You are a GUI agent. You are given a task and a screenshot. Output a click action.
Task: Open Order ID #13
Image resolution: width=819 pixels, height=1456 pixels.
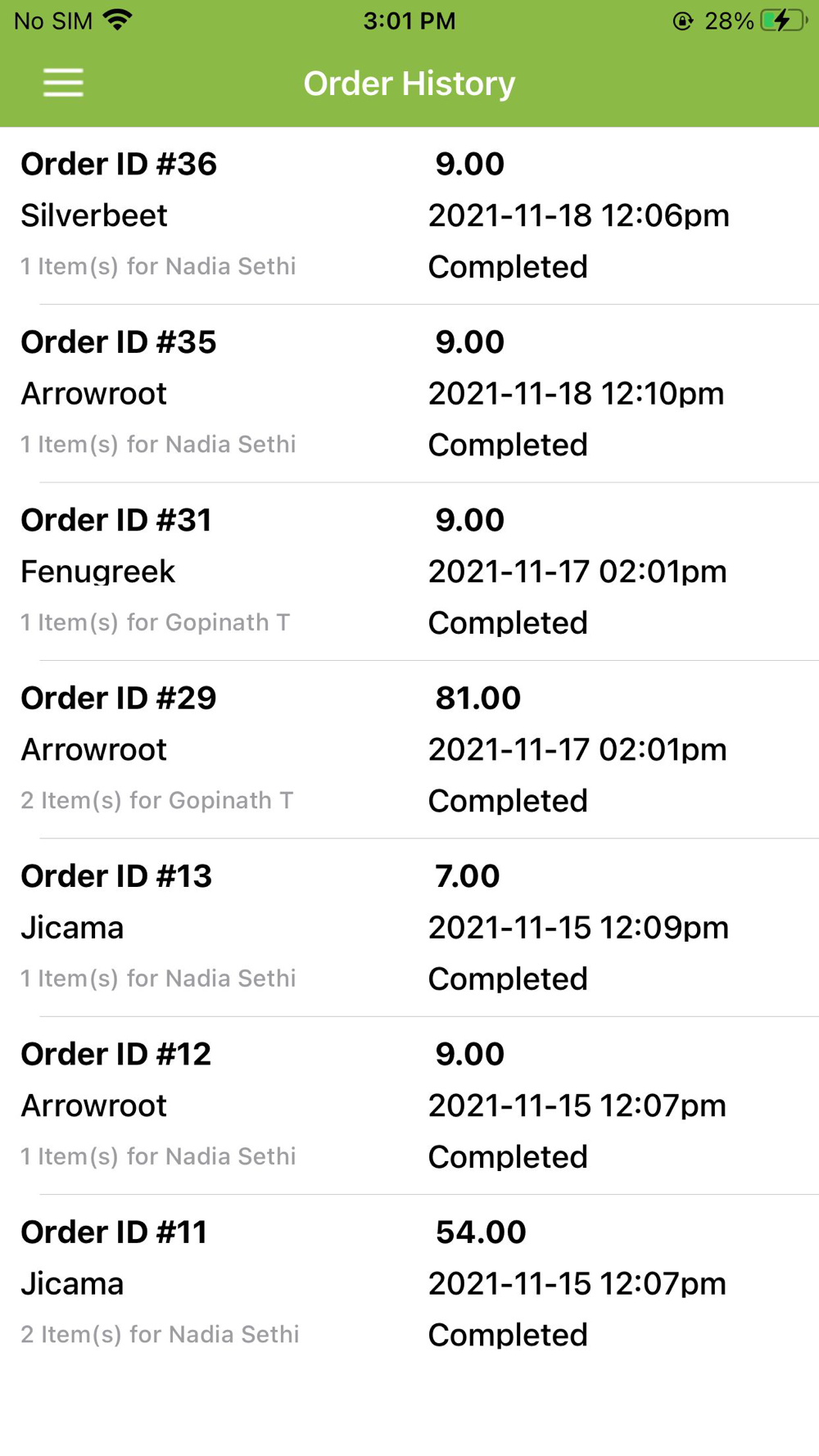(116, 876)
